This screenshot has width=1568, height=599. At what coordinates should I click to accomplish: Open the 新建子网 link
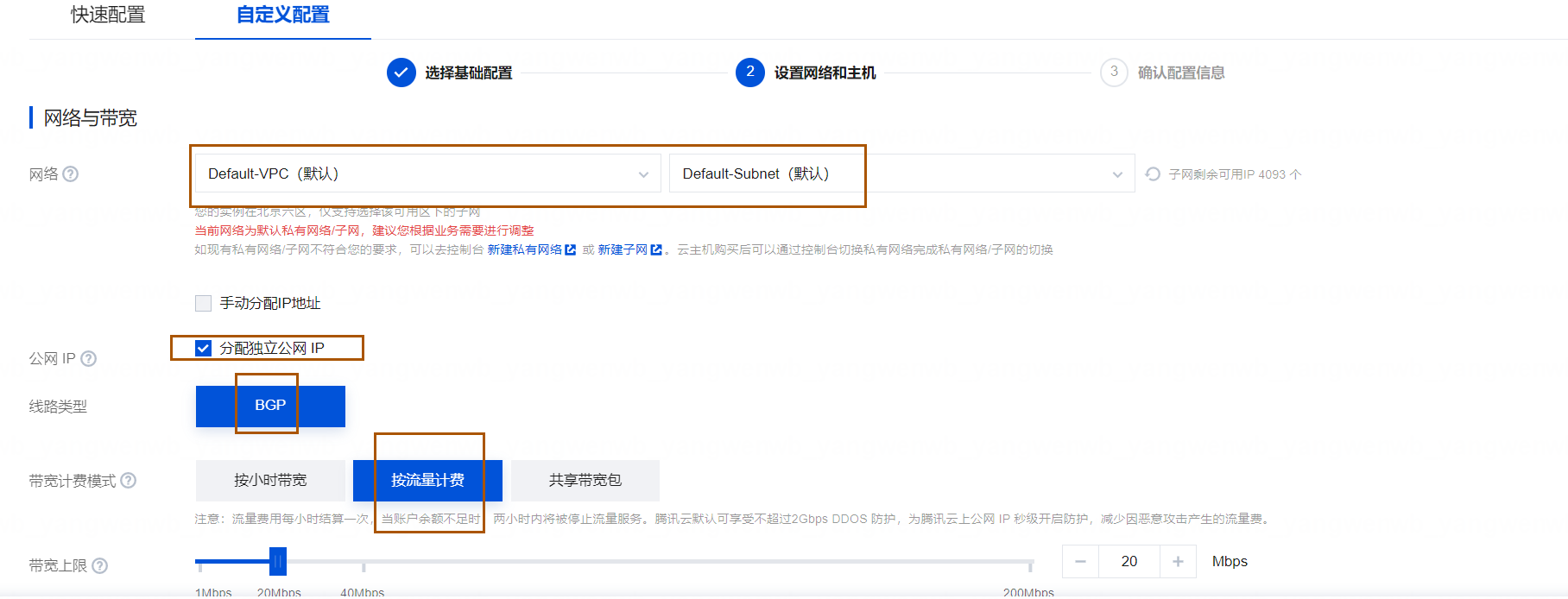[623, 249]
